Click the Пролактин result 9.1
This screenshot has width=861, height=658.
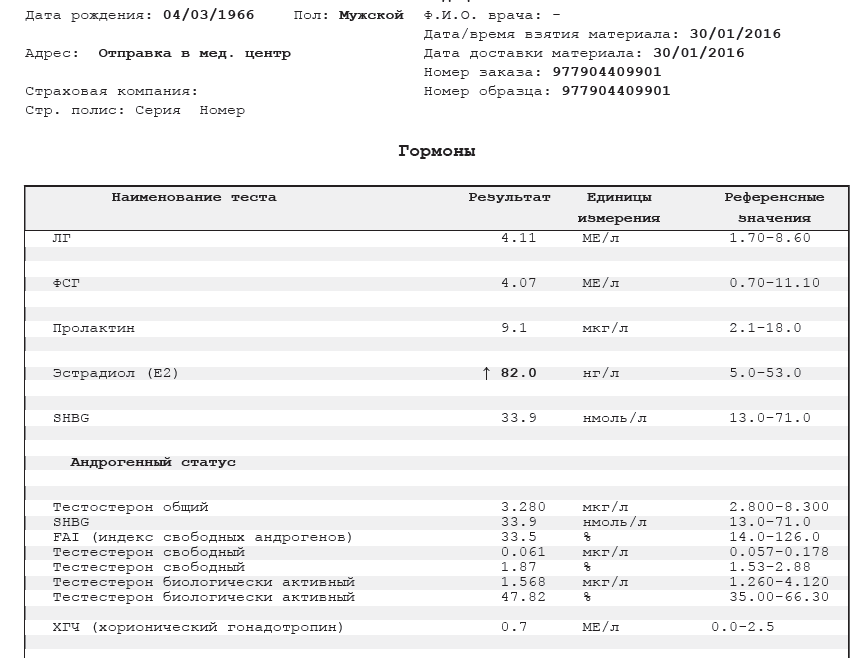coord(514,328)
